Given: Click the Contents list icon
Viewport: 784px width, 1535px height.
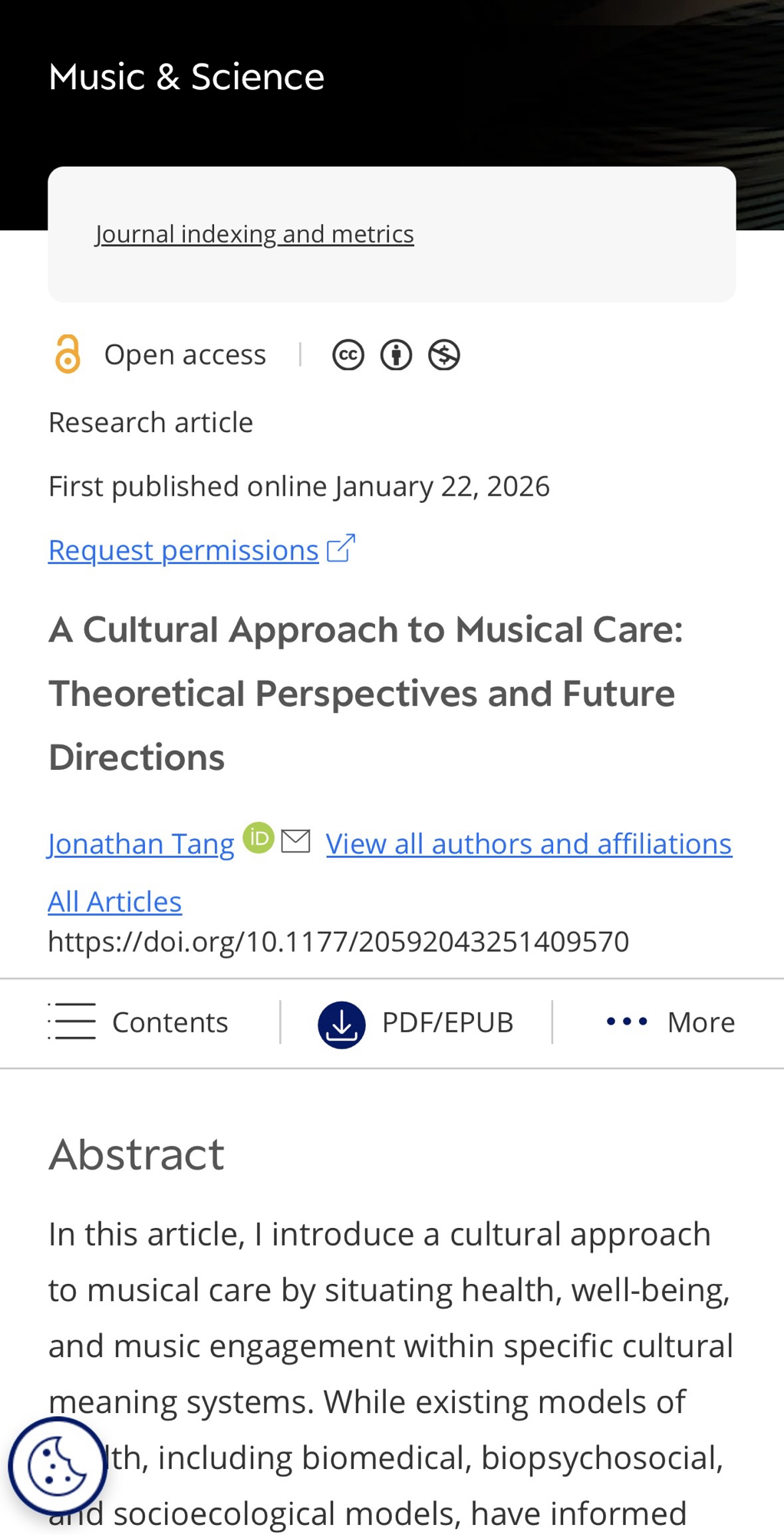Looking at the screenshot, I should [72, 1022].
